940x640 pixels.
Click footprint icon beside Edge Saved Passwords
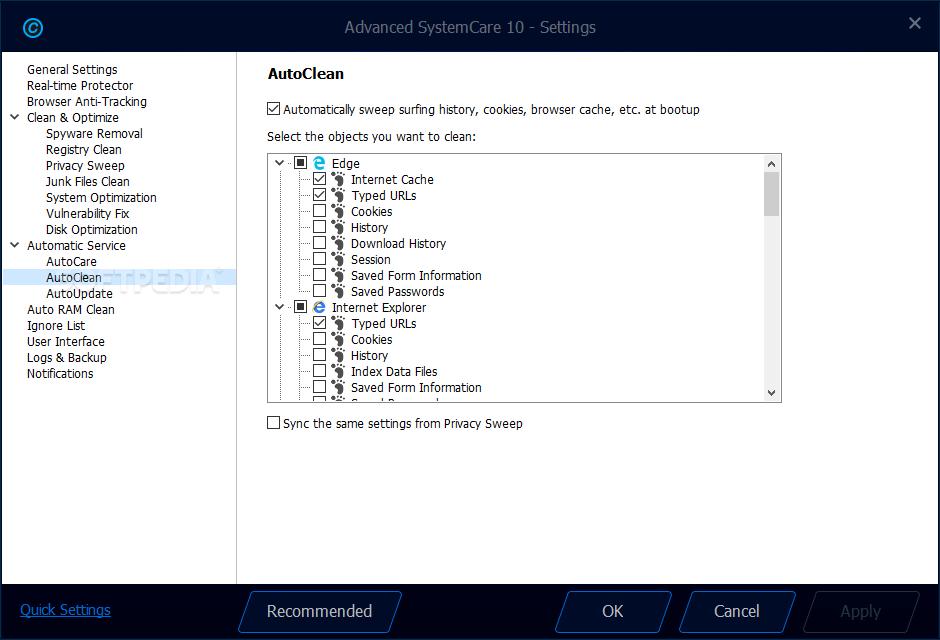coord(338,291)
